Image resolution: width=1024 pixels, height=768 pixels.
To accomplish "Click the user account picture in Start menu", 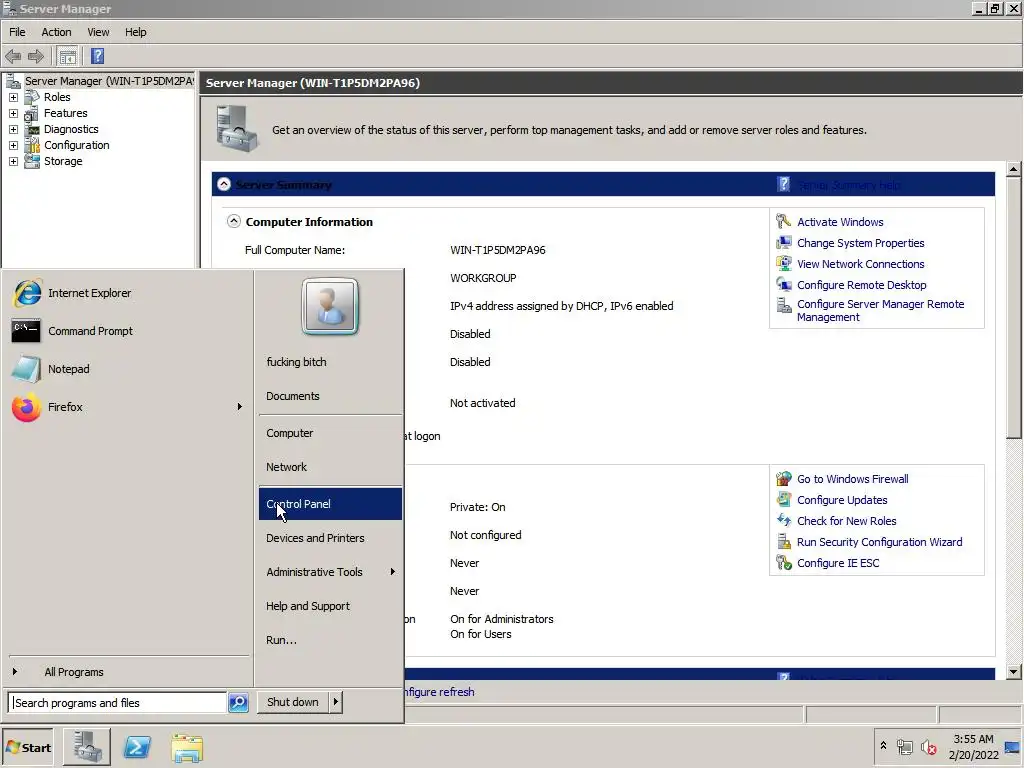I will click(330, 306).
